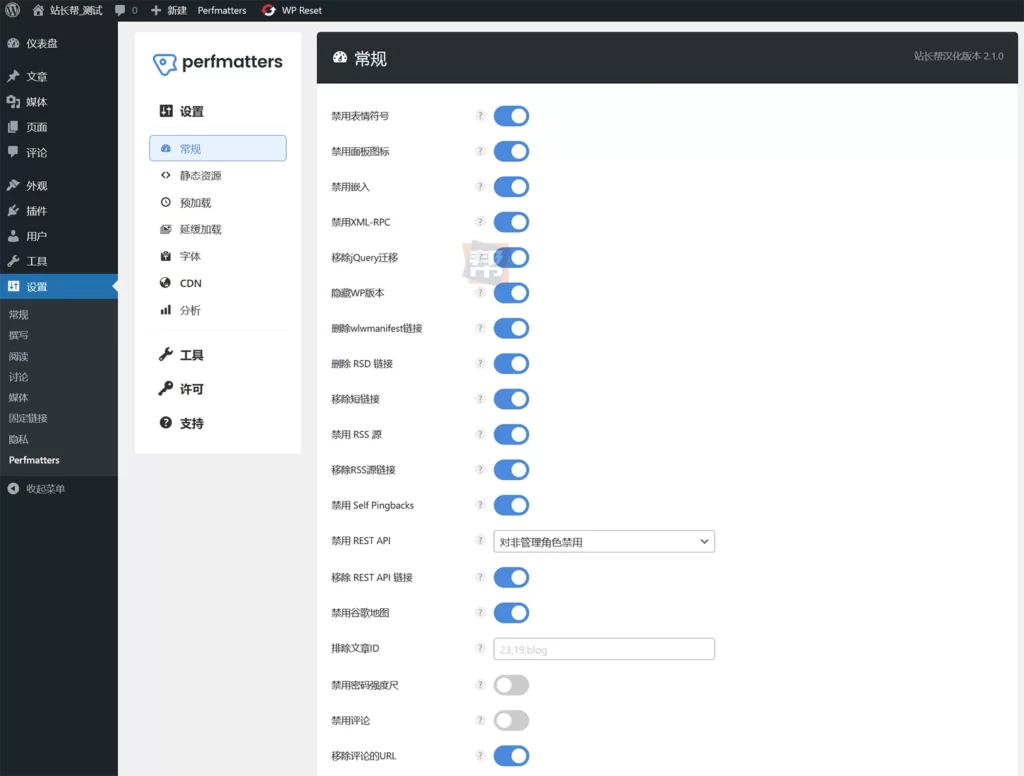Select the 常规 tab in perfmatters menu
Image resolution: width=1024 pixels, height=776 pixels.
point(217,148)
